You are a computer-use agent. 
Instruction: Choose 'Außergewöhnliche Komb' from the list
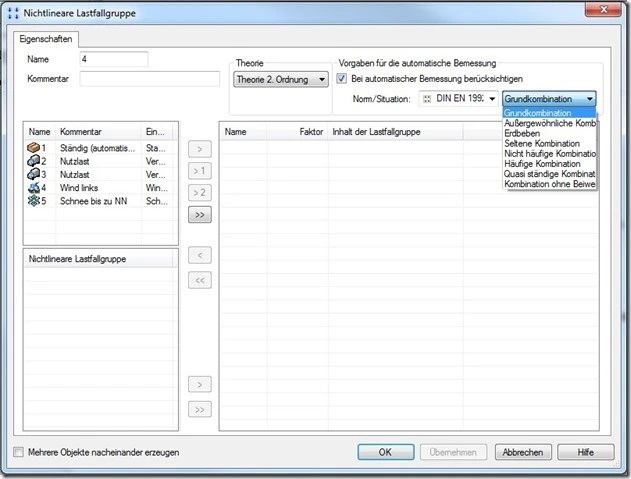549,123
